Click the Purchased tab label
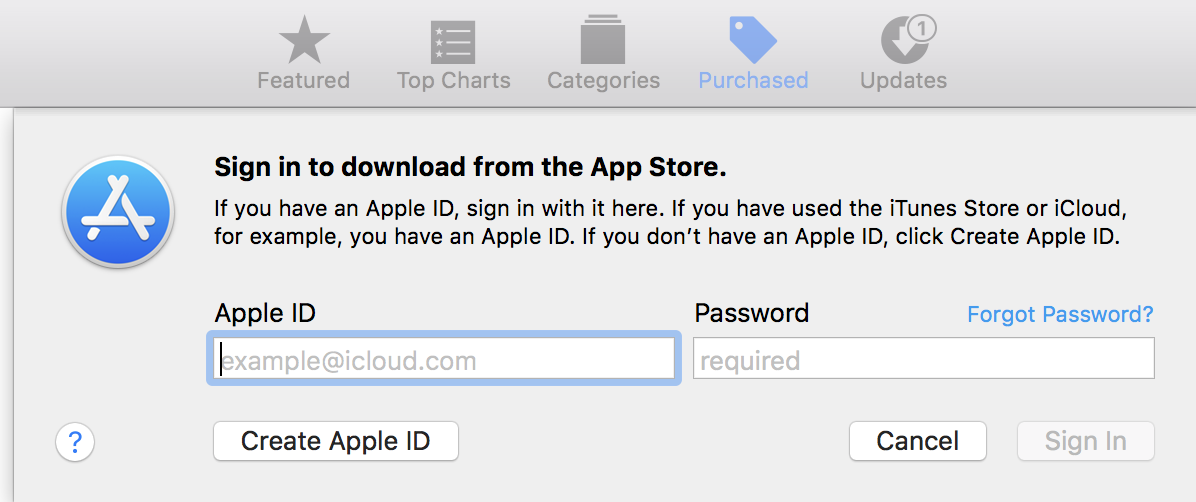 click(x=753, y=81)
